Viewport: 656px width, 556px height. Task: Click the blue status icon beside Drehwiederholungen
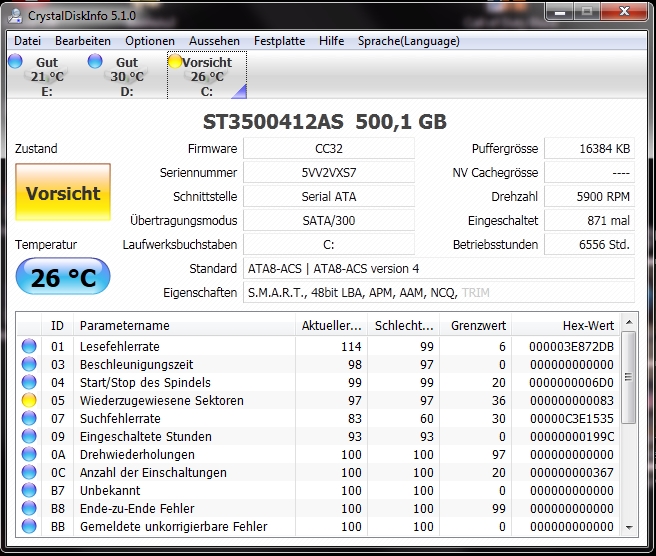click(x=29, y=454)
